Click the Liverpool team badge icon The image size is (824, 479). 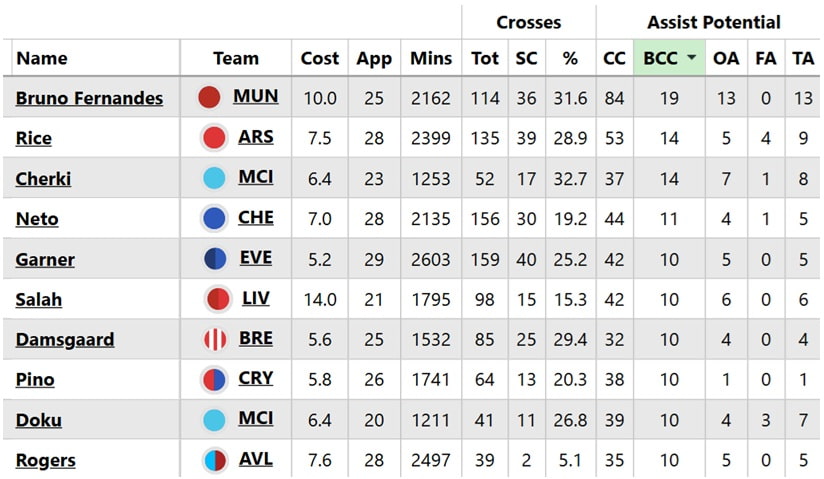(217, 299)
